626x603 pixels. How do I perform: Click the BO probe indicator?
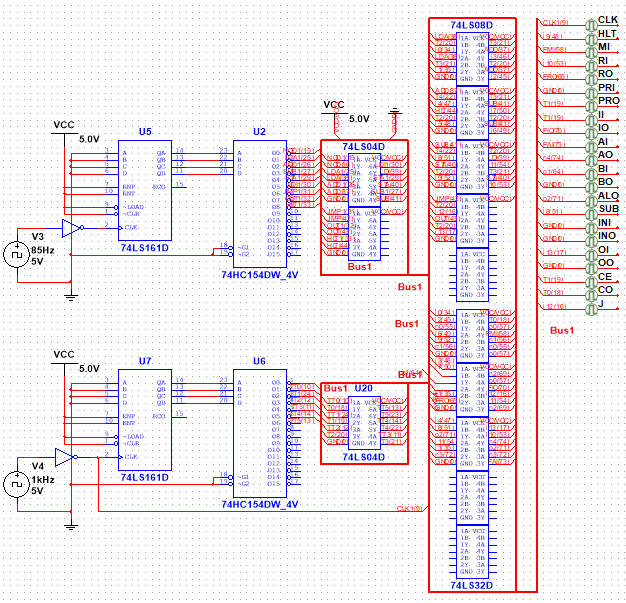(x=591, y=188)
